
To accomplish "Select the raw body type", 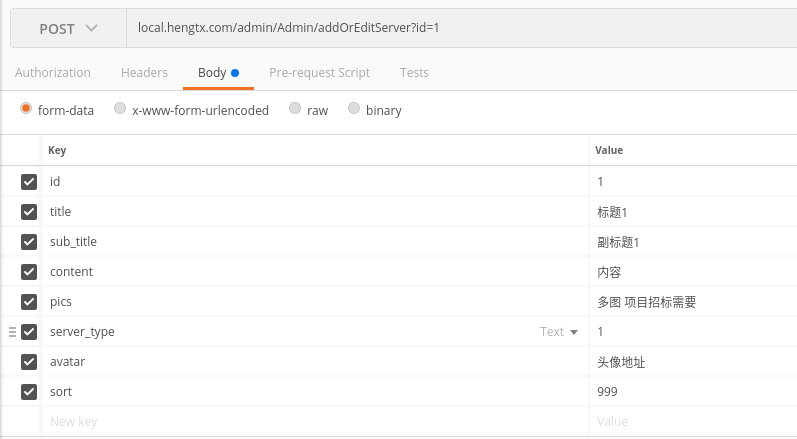I will click(x=295, y=108).
